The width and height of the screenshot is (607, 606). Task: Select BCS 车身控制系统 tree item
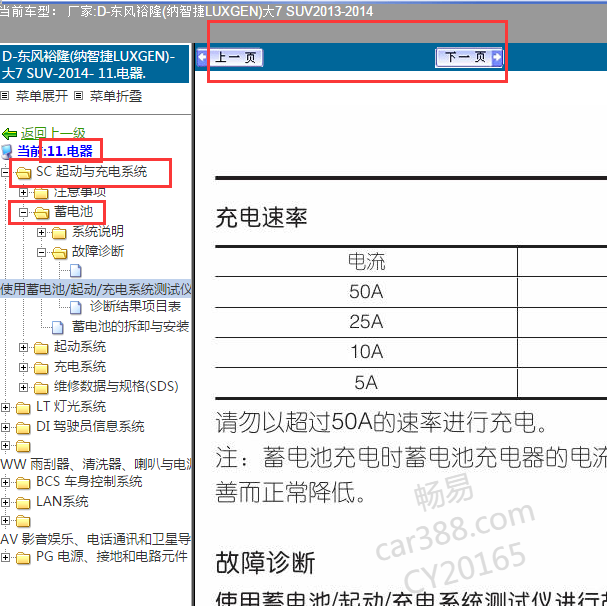(89, 481)
